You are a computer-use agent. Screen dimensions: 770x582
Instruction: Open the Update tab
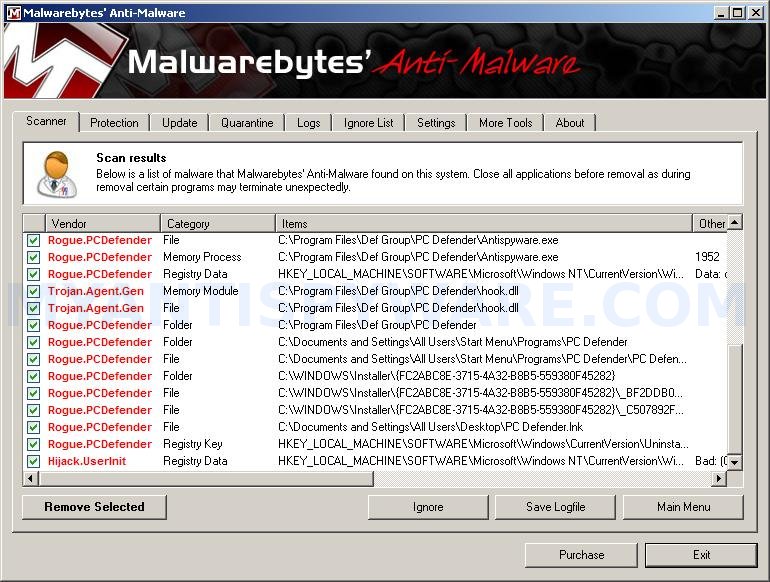point(179,123)
